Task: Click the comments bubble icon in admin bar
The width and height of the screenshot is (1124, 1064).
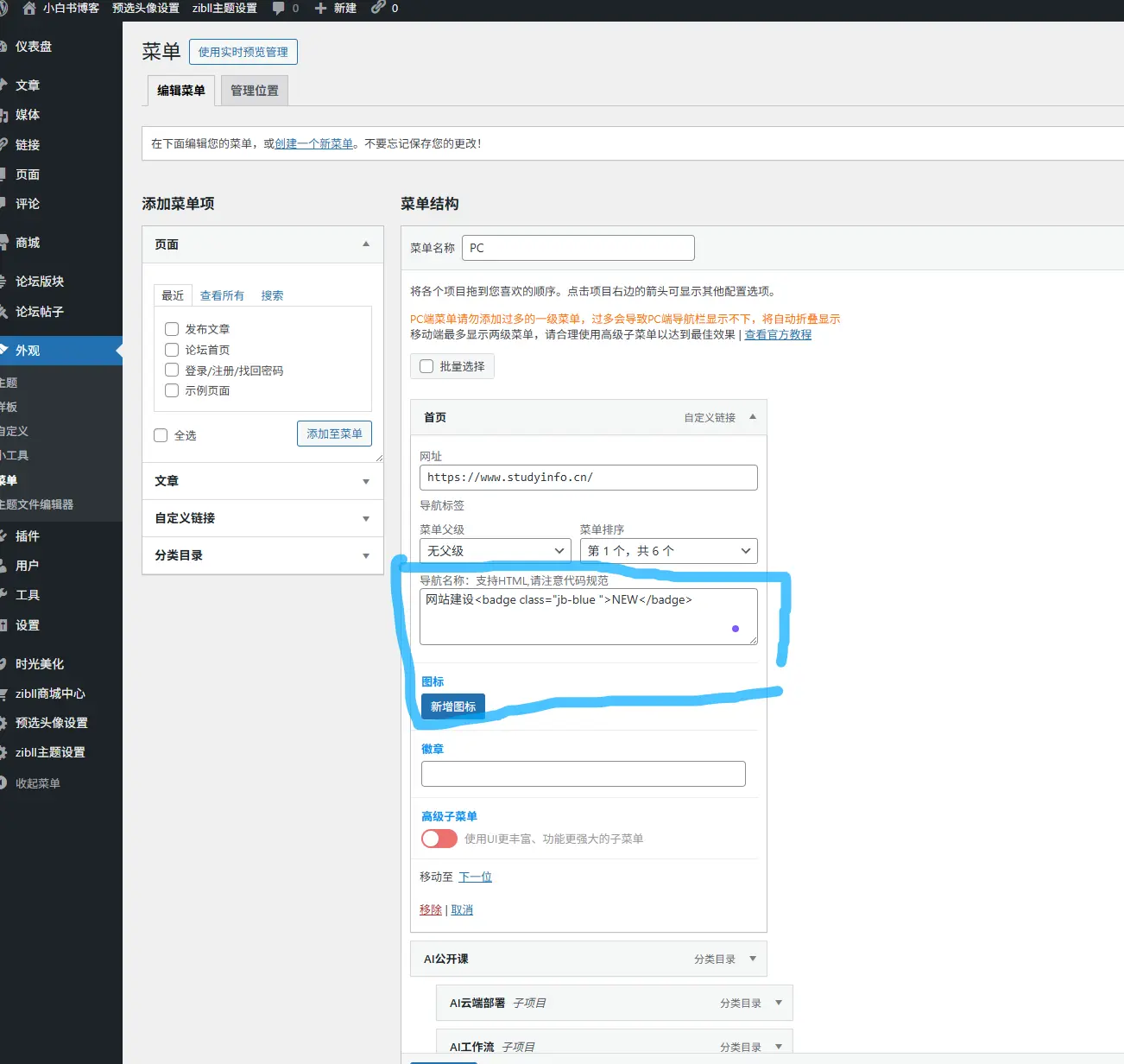Action: click(x=278, y=8)
